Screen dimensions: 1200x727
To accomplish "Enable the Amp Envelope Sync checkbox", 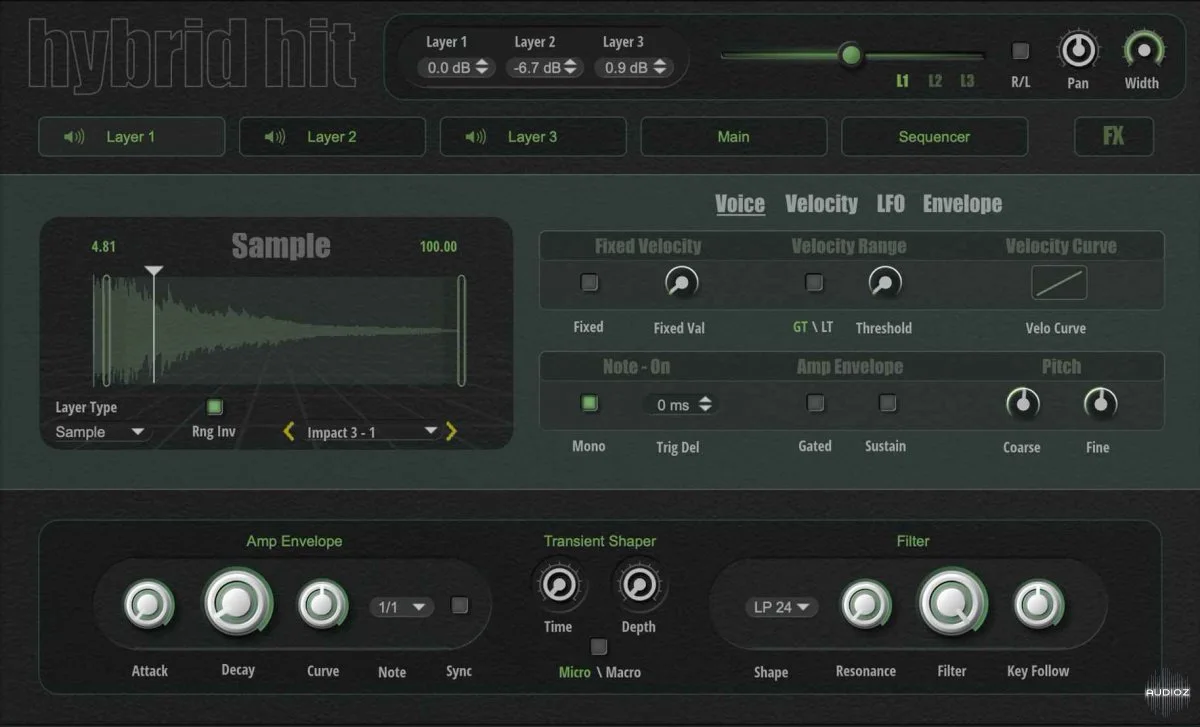I will pos(459,604).
